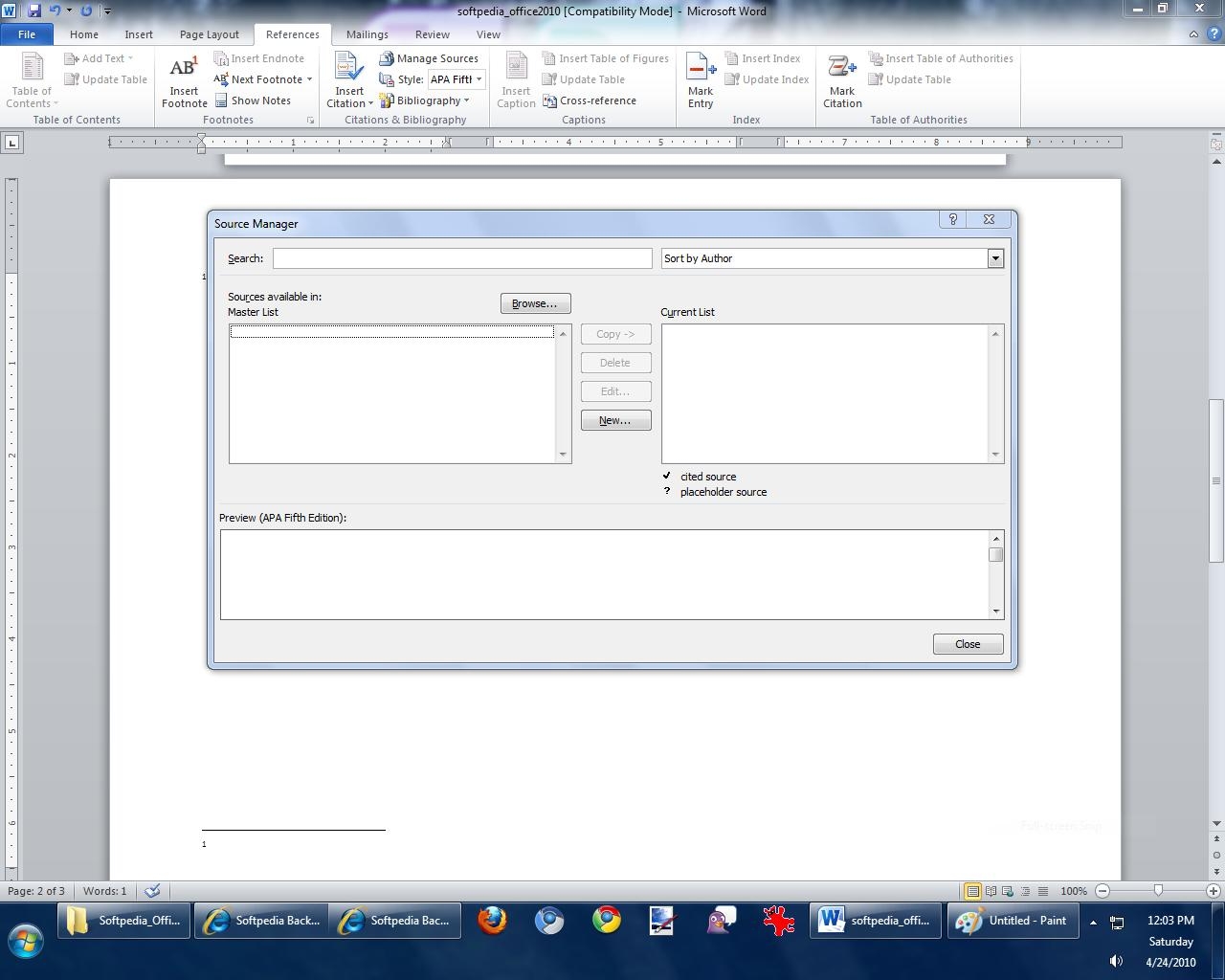The width and height of the screenshot is (1225, 980).
Task: Click the Mark Entry icon
Action: [701, 70]
